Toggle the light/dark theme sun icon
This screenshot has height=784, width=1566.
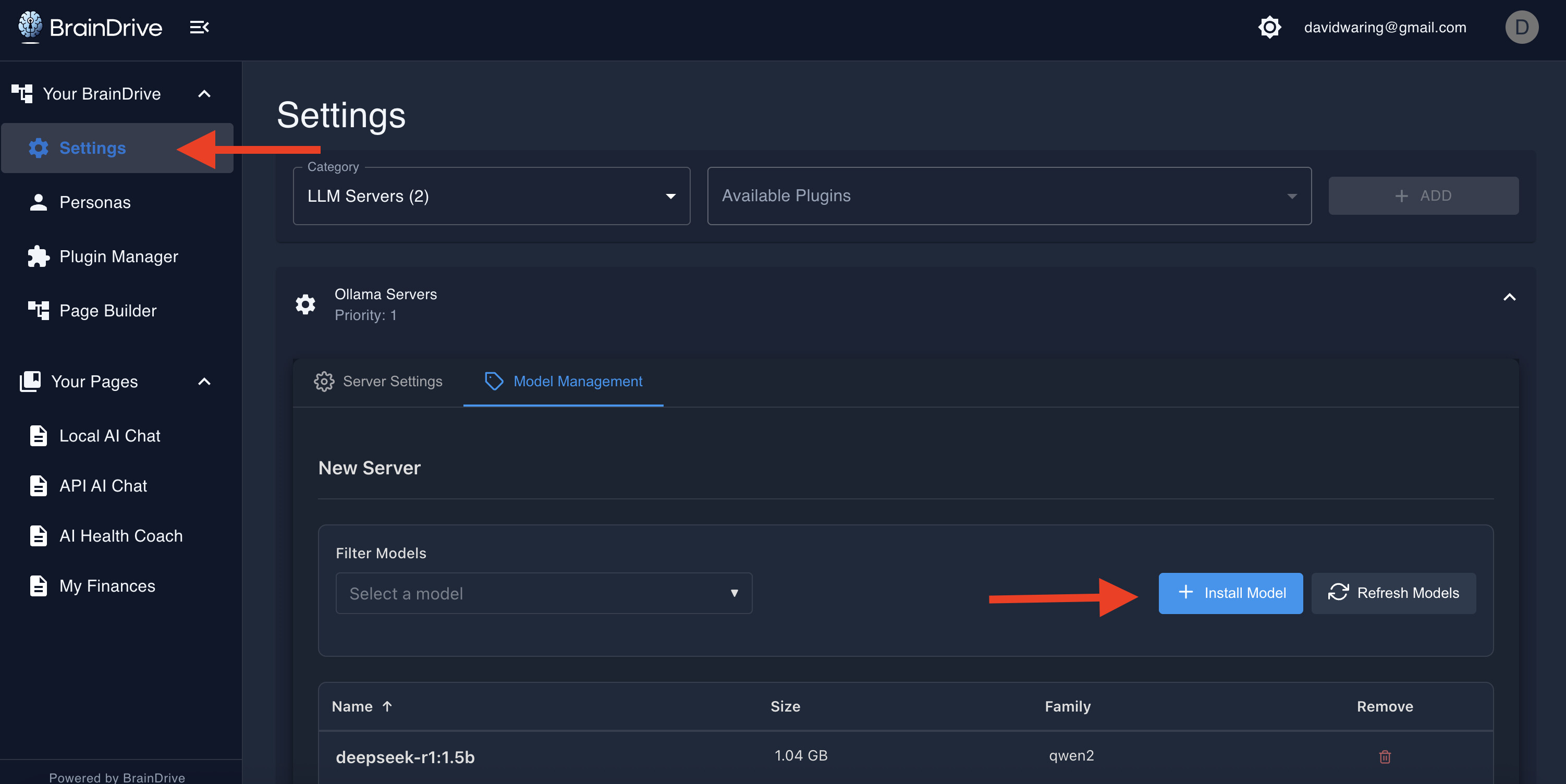pos(1269,27)
